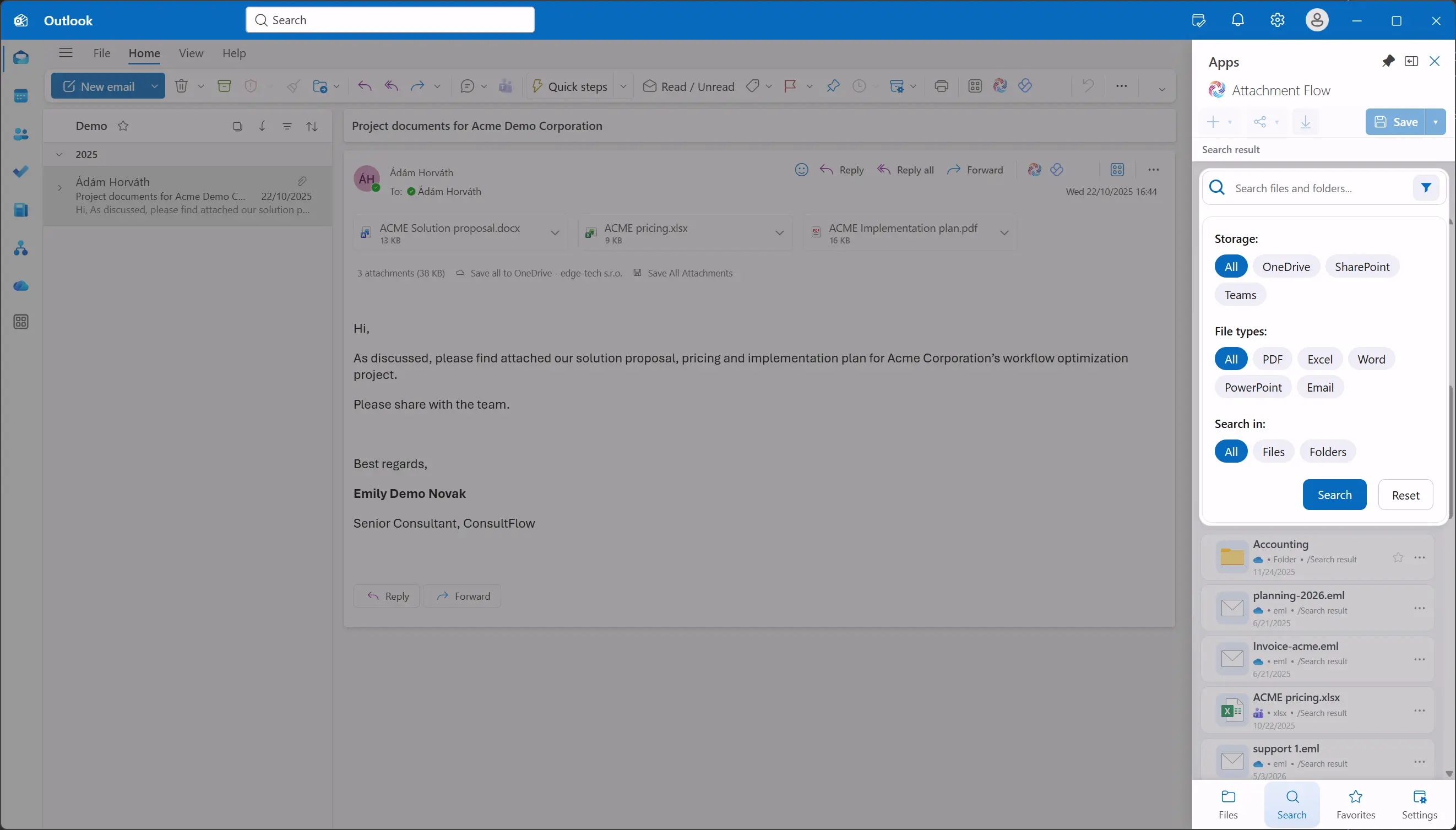This screenshot has width=1456, height=830.
Task: Open the Calendar icon in left sidebar
Action: point(21,96)
